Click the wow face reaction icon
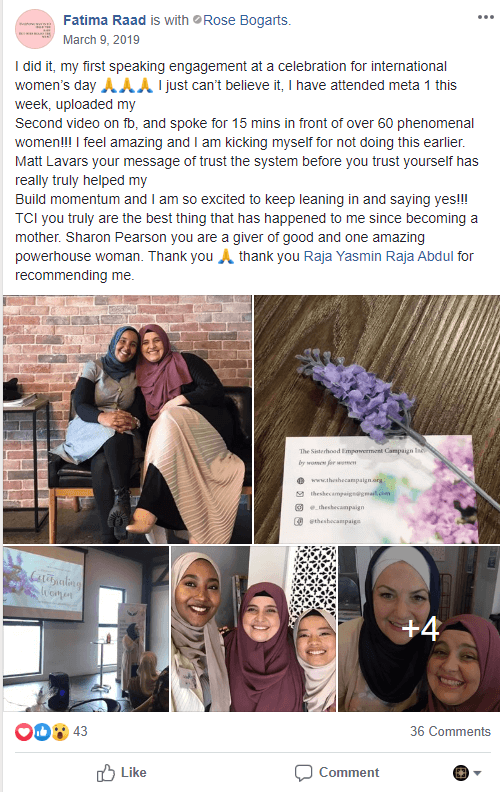 click(60, 731)
